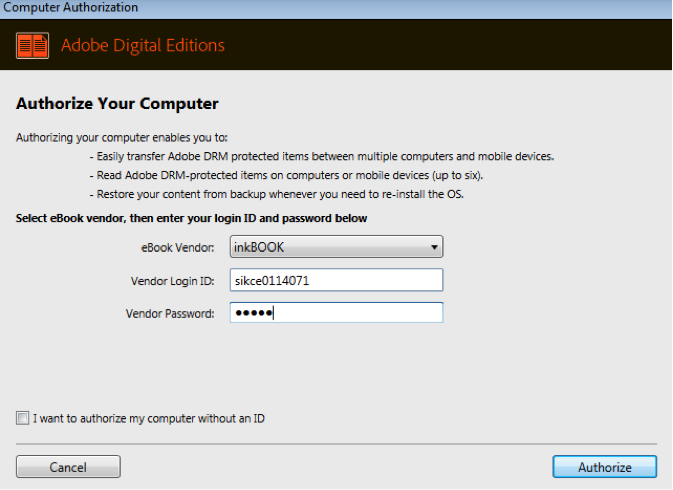Click the Computer Authorization window title
This screenshot has height=490, width=673.
(70, 7)
